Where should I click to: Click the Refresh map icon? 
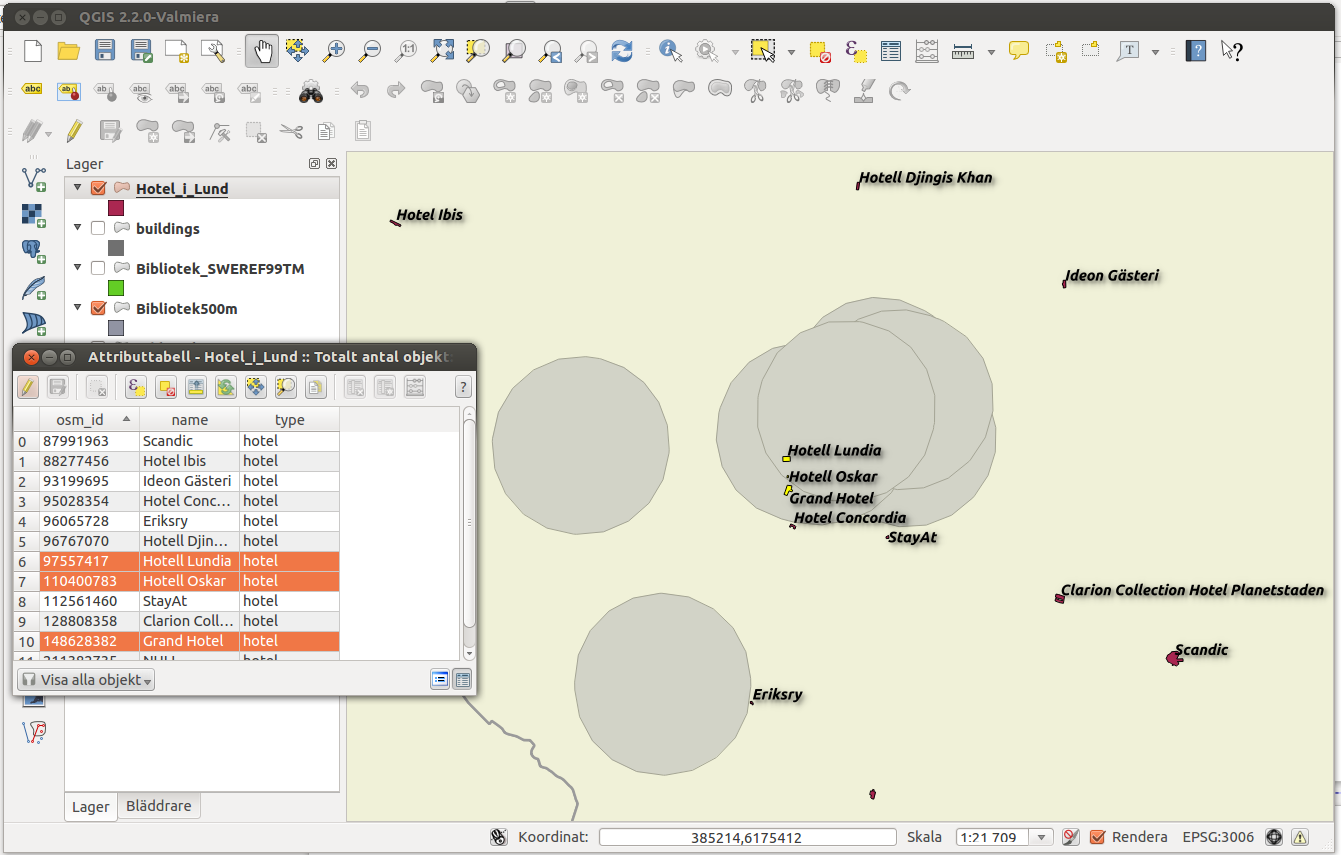[622, 51]
